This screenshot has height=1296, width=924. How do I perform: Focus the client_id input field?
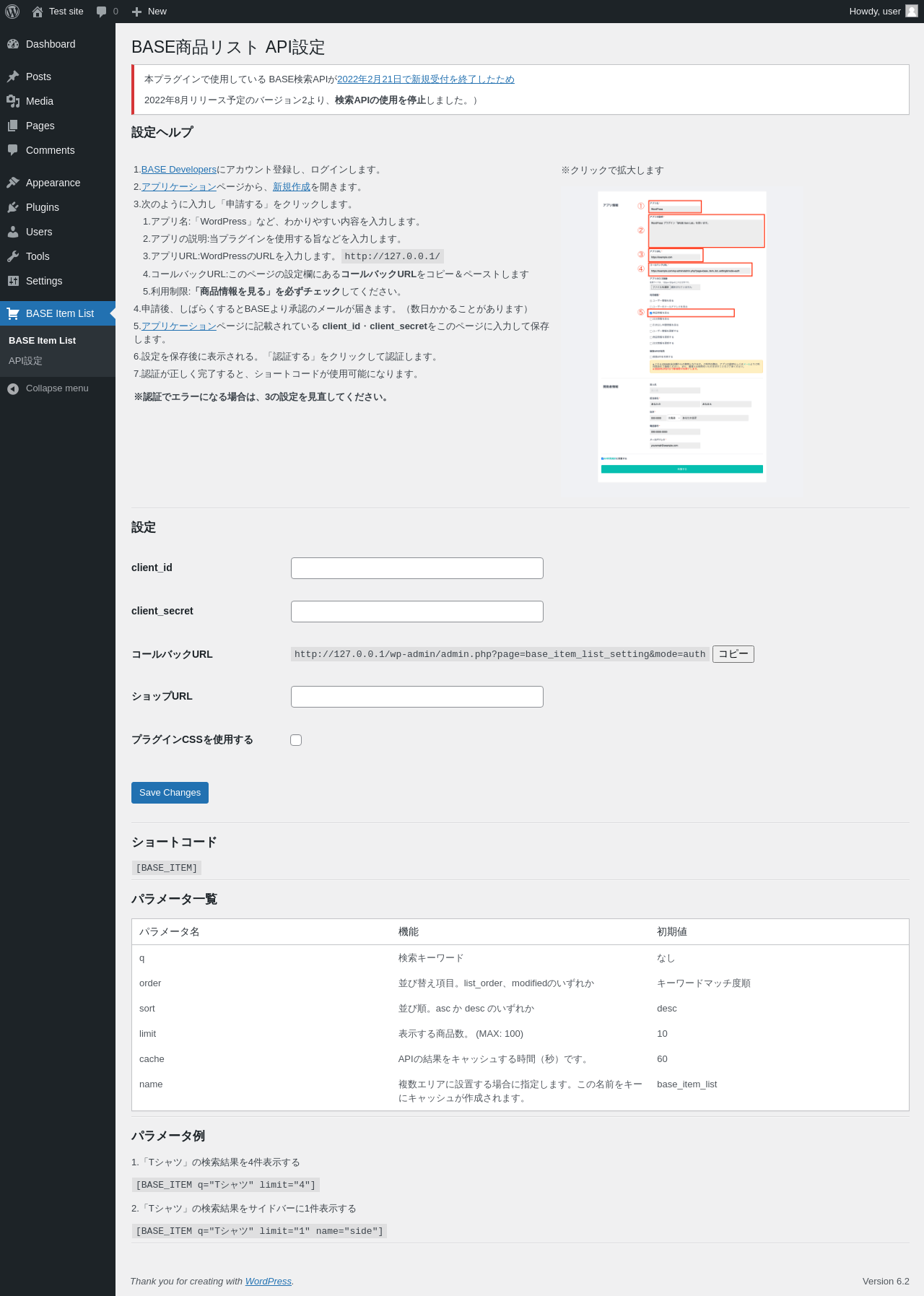(x=417, y=568)
